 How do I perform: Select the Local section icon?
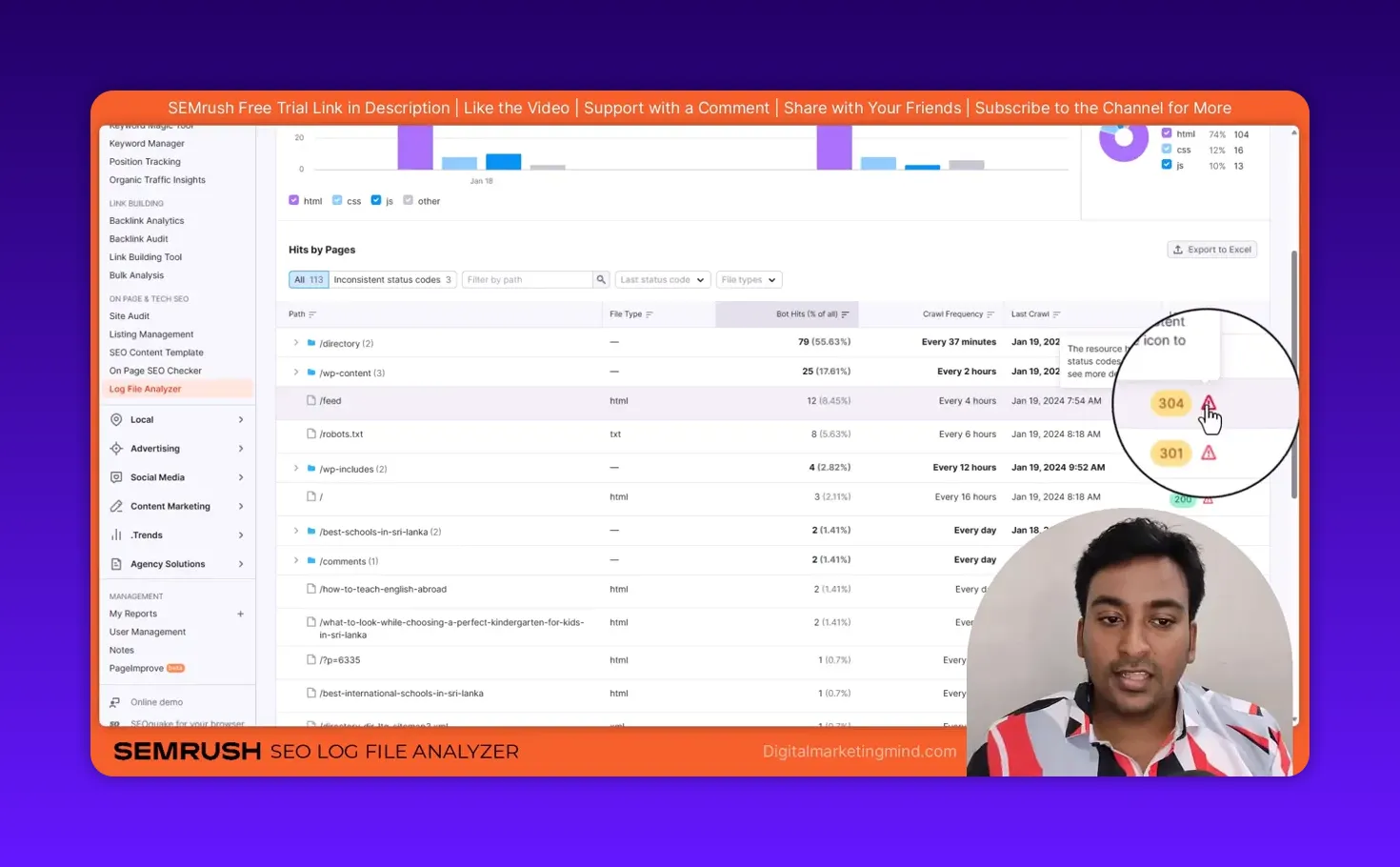point(116,419)
